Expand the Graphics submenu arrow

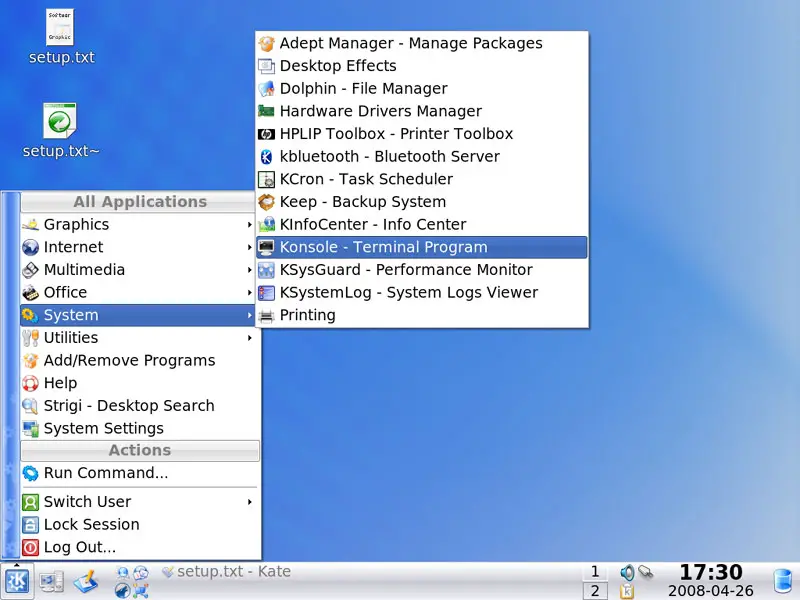point(249,224)
